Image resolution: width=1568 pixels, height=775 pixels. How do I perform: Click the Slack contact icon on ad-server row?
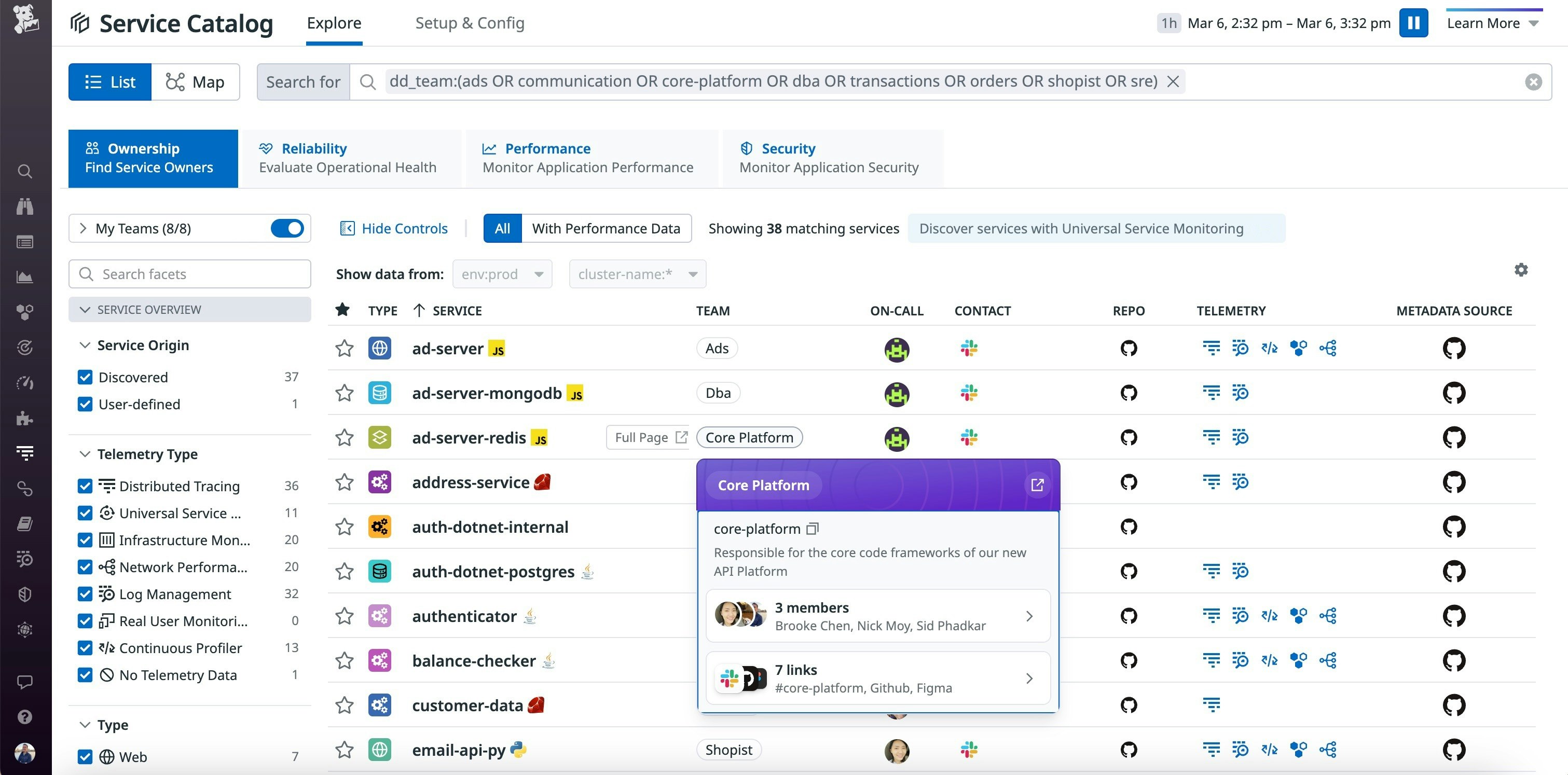969,348
